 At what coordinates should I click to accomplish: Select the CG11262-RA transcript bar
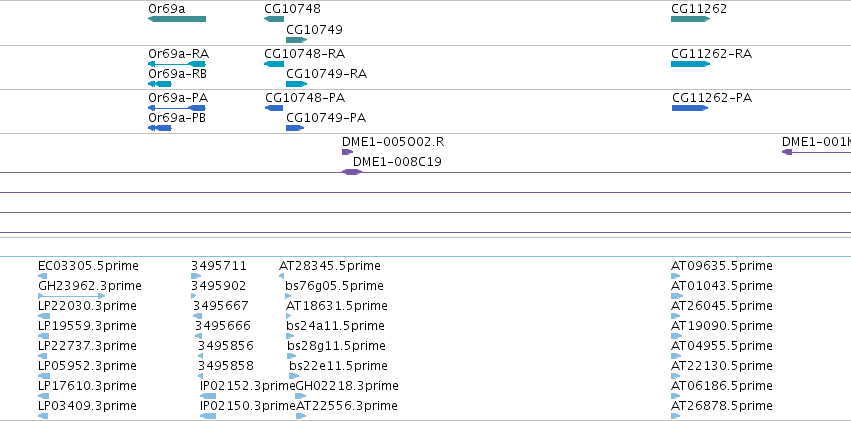coord(690,64)
